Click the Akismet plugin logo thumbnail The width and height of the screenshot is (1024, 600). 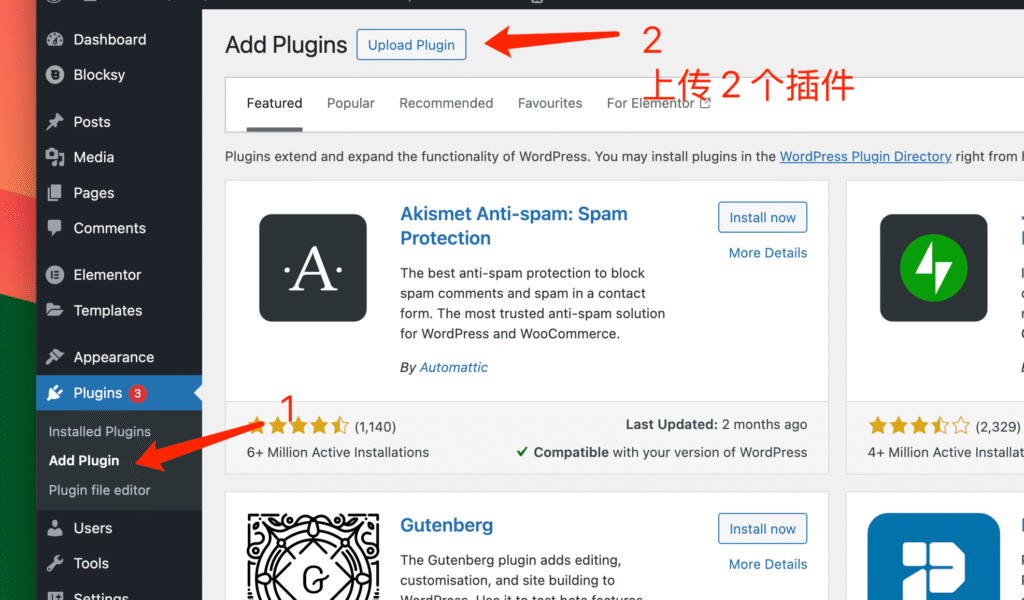pyautogui.click(x=313, y=268)
